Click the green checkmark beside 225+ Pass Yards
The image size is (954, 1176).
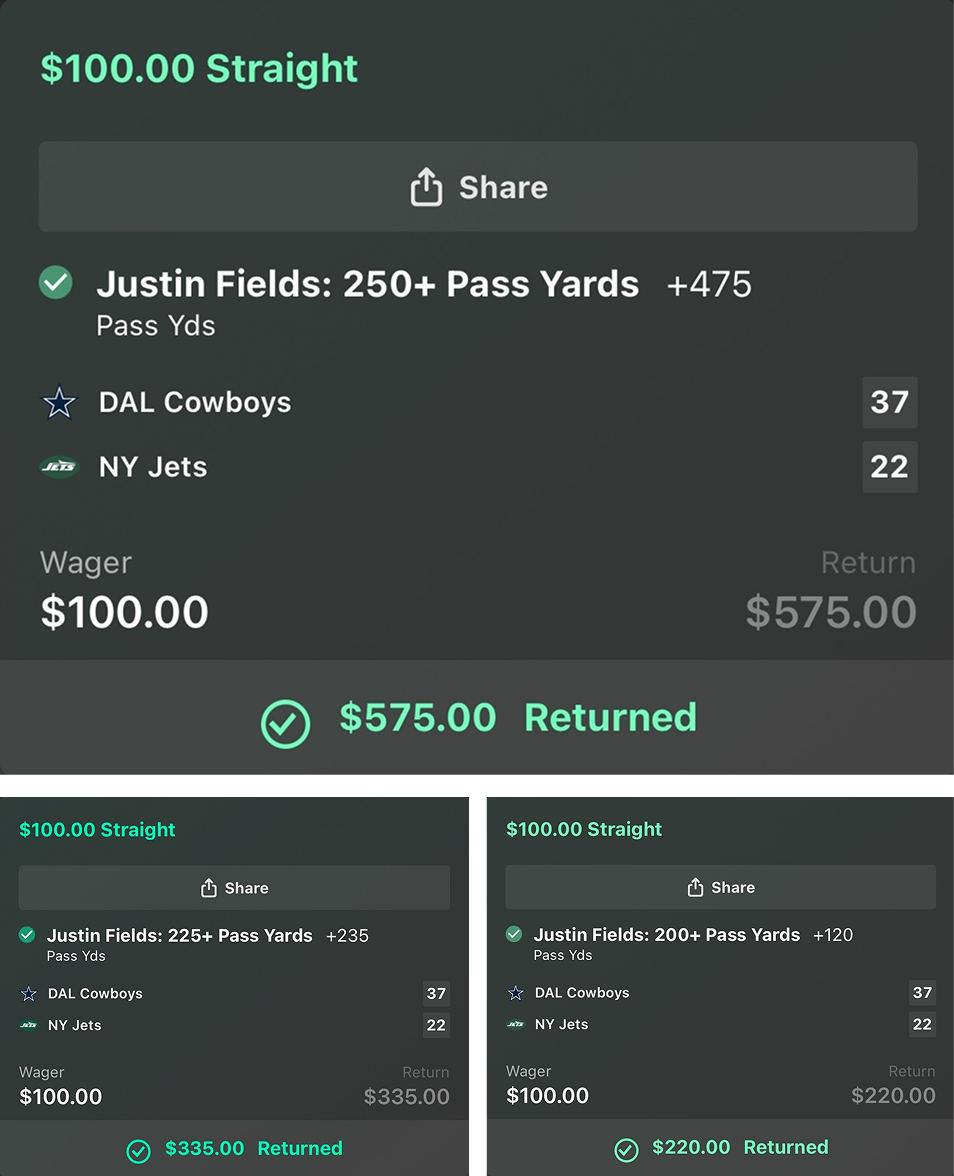click(x=27, y=935)
